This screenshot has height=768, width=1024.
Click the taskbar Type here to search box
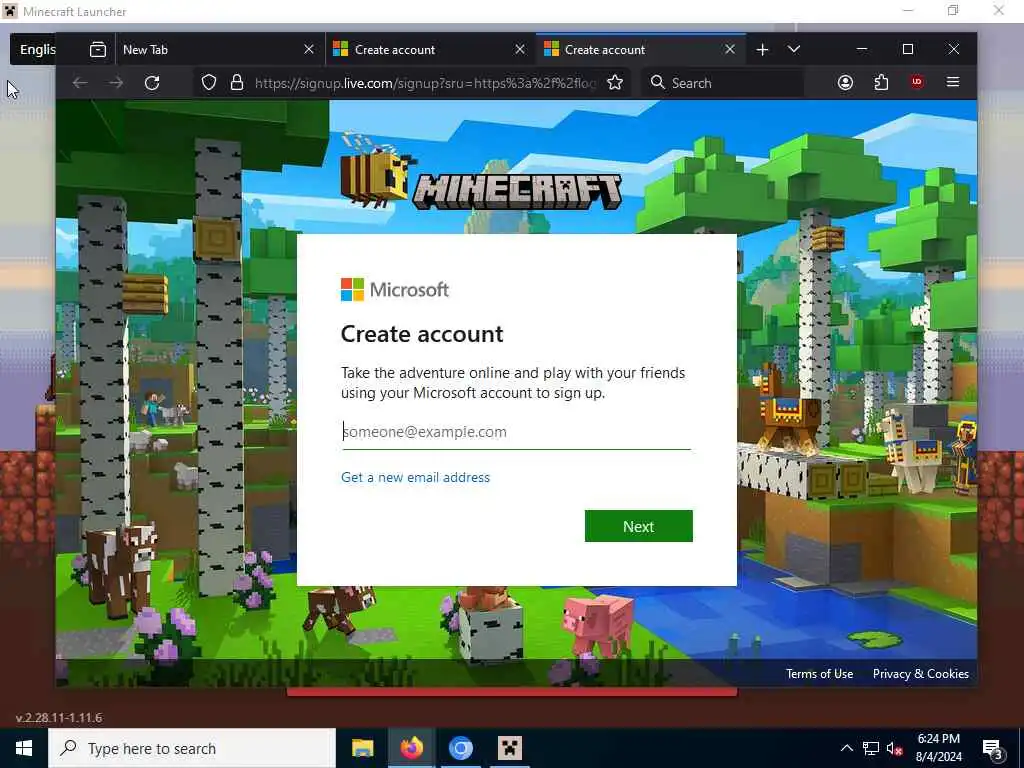point(192,748)
